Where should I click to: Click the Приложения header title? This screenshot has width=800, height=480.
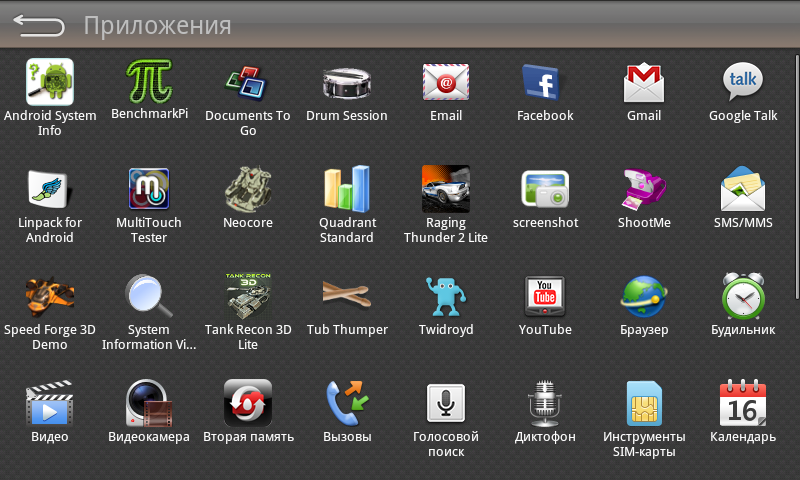click(x=157, y=26)
